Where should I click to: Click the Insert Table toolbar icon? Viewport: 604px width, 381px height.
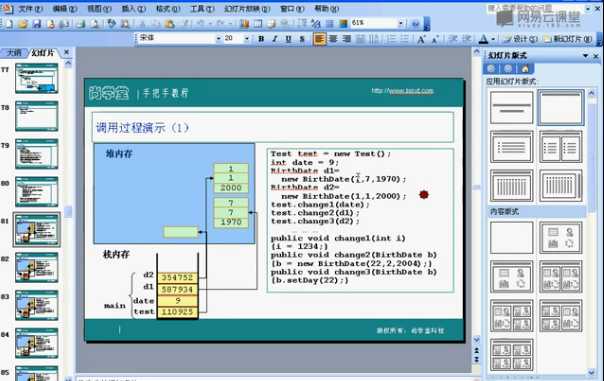coord(258,24)
